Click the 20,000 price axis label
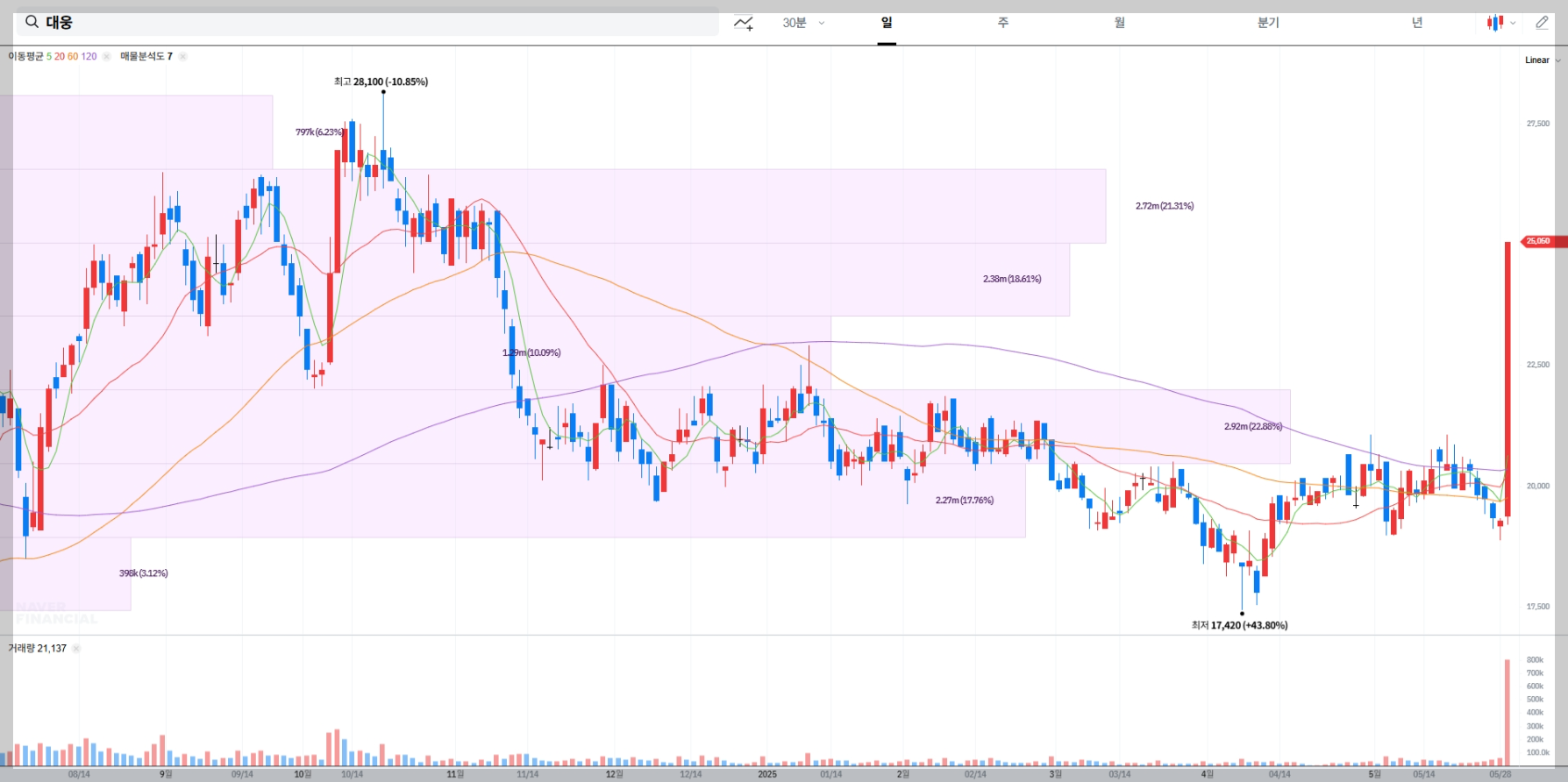The height and width of the screenshot is (782, 1568). click(1538, 486)
